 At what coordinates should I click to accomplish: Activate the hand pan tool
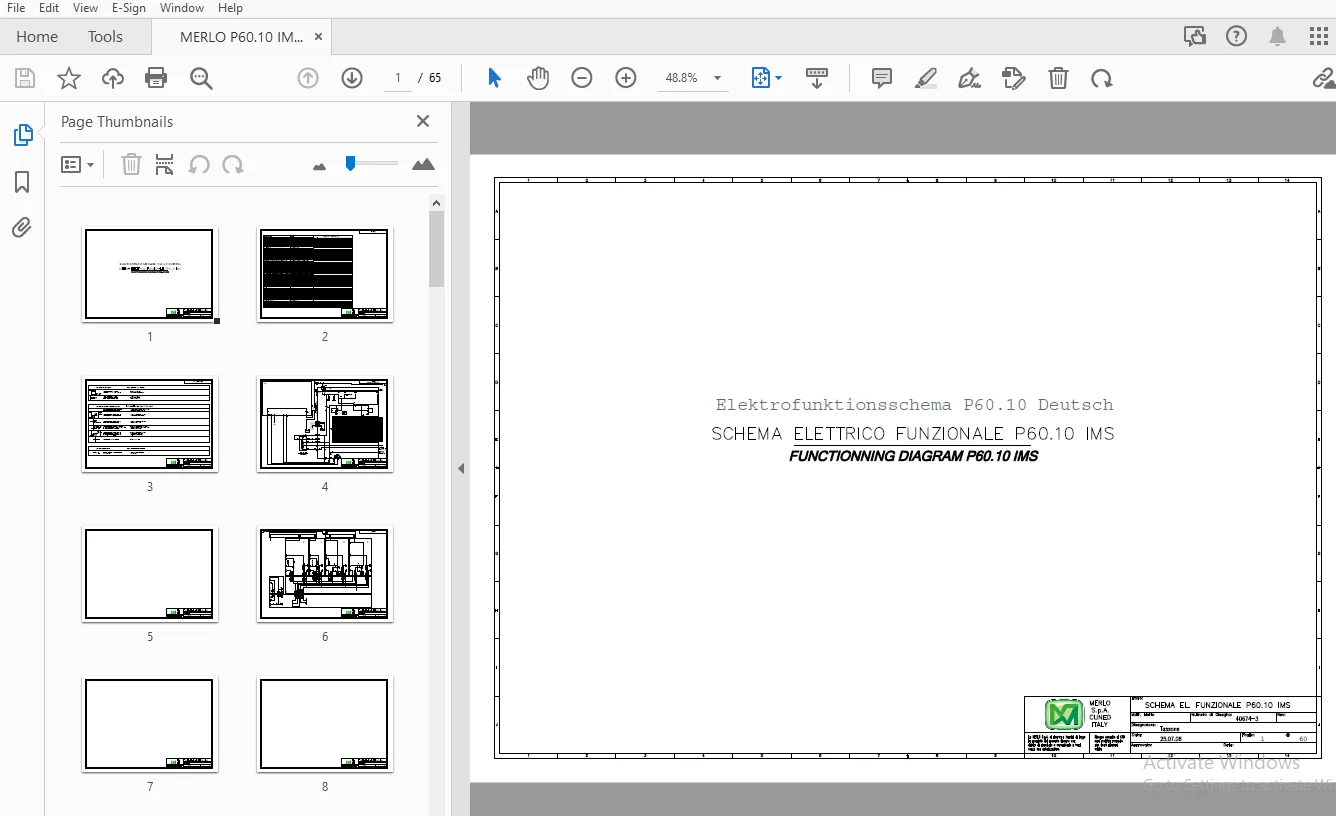(538, 78)
